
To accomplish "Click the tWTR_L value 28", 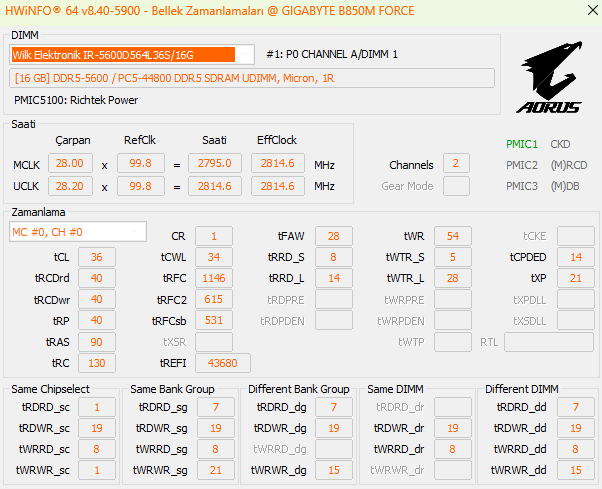I will (x=453, y=278).
